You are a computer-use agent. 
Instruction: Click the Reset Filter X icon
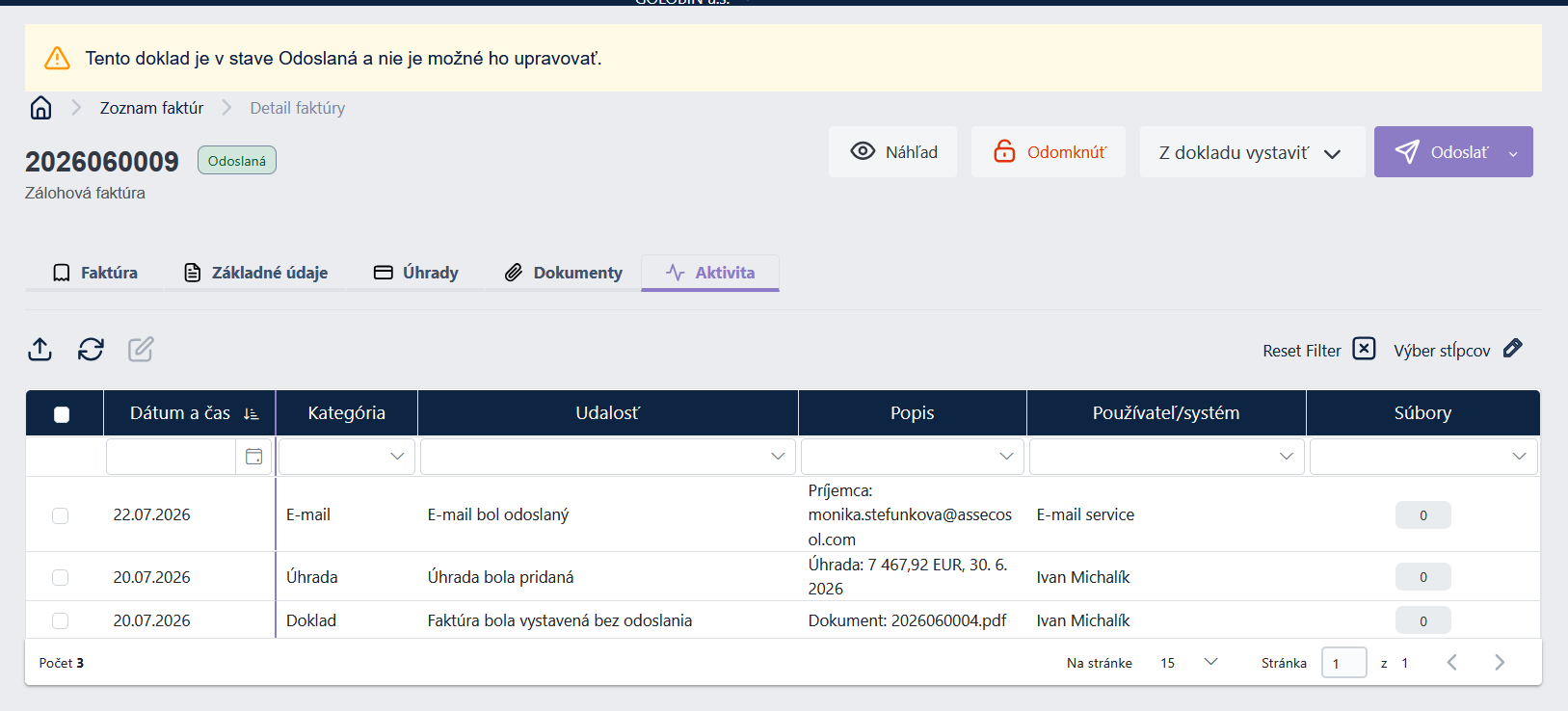pyautogui.click(x=1364, y=349)
